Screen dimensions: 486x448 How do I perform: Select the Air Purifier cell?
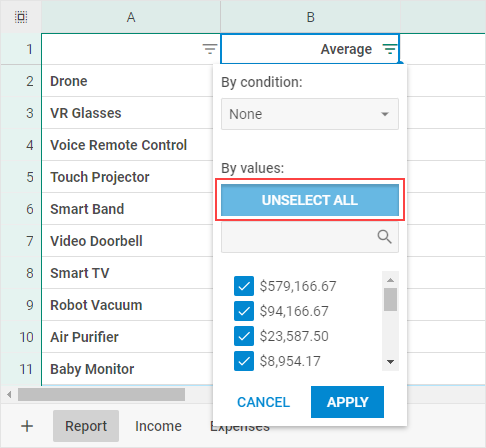(x=127, y=337)
